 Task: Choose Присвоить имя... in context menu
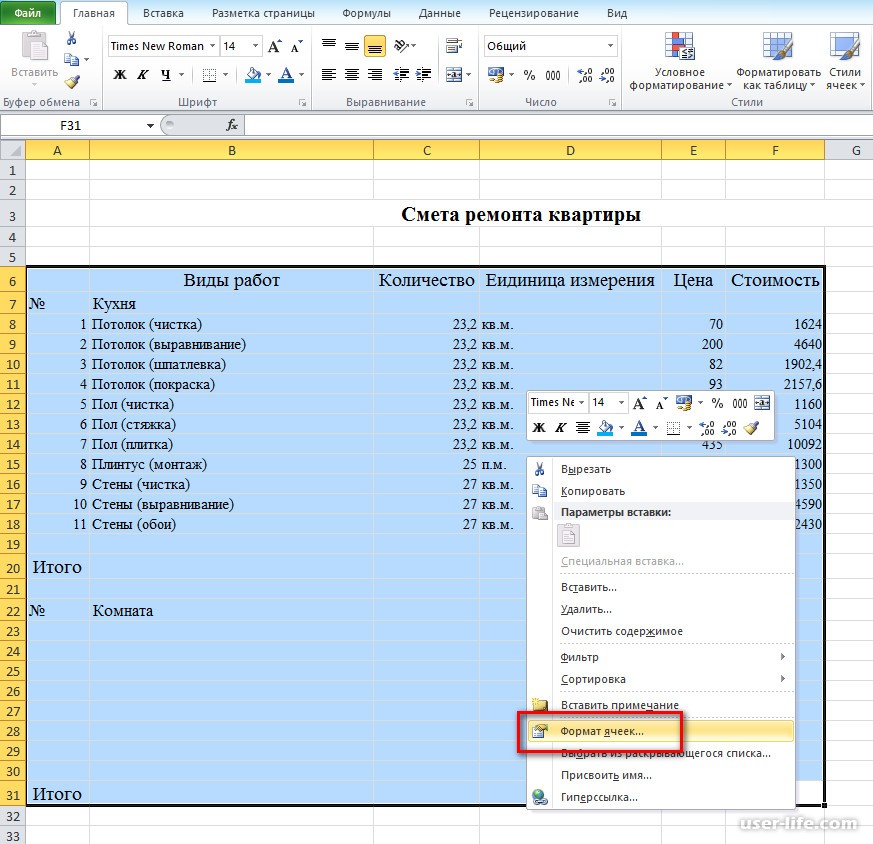661,775
